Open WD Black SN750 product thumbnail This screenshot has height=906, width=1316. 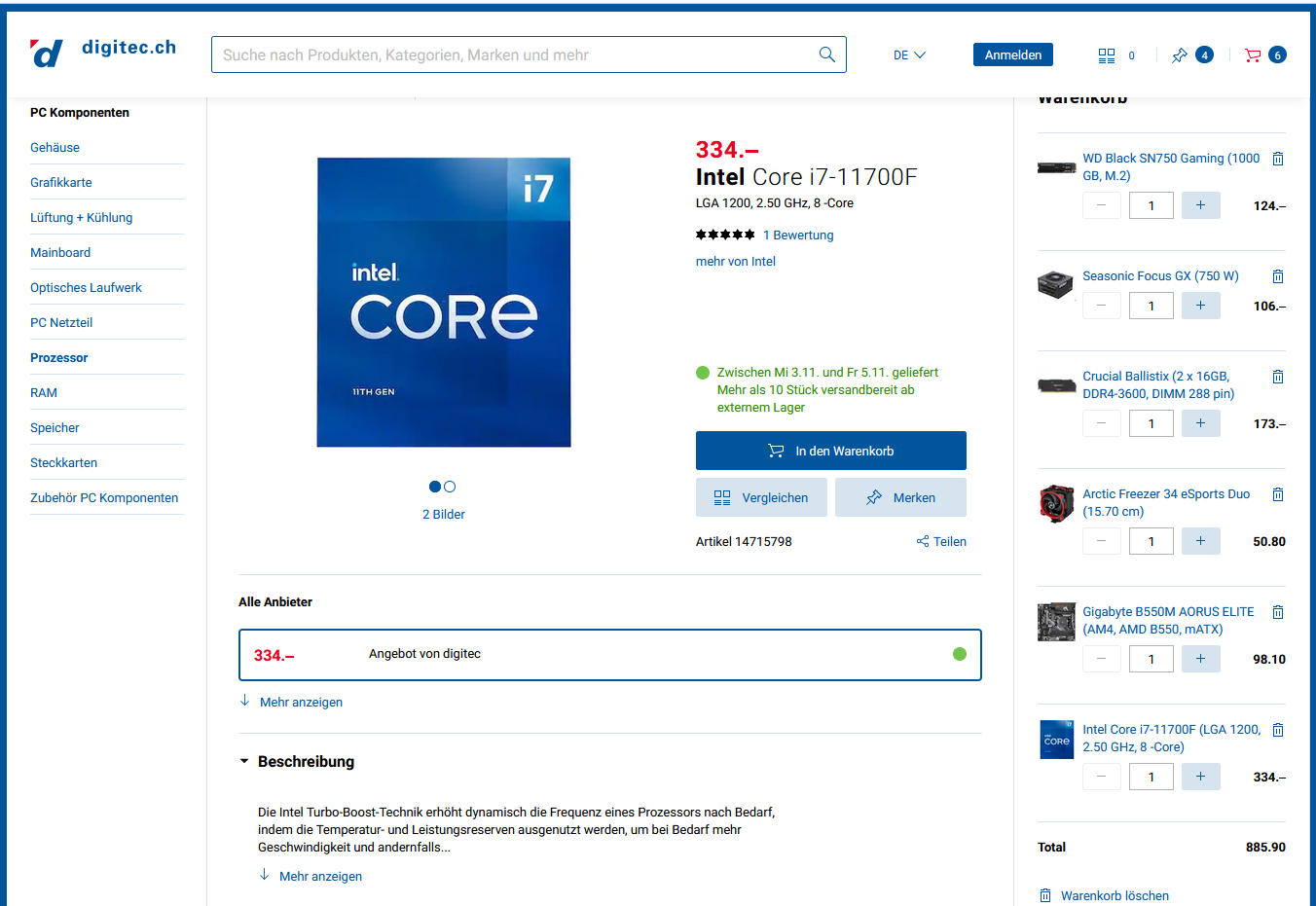(1056, 167)
